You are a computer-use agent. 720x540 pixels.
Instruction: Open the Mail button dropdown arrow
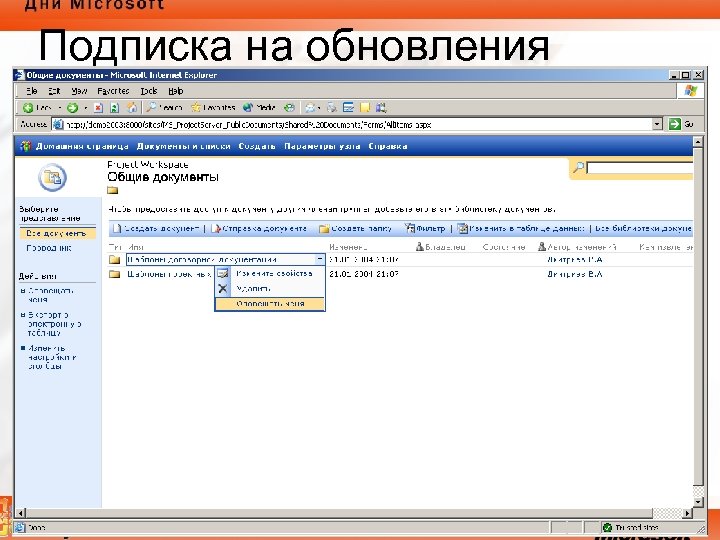point(319,108)
